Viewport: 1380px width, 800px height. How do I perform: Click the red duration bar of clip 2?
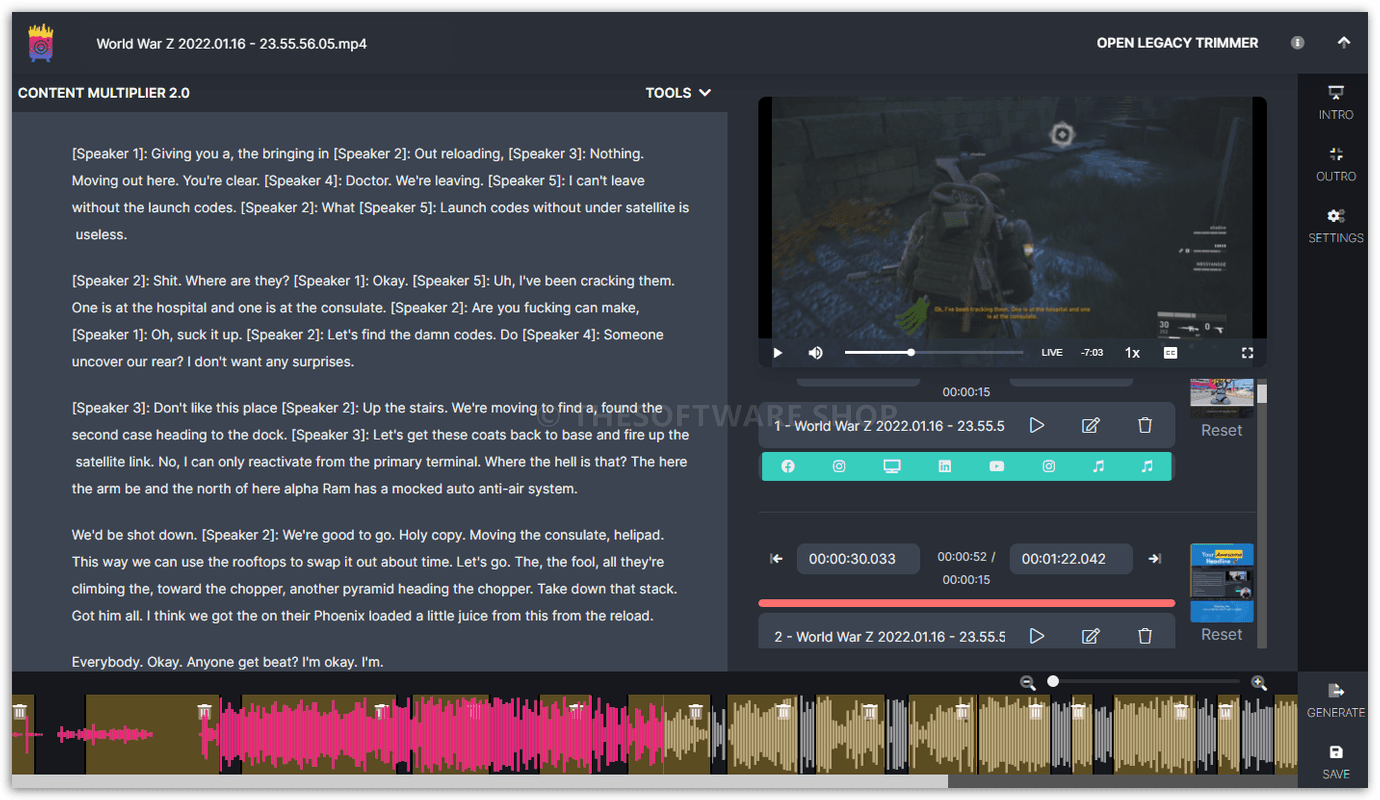coord(966,603)
